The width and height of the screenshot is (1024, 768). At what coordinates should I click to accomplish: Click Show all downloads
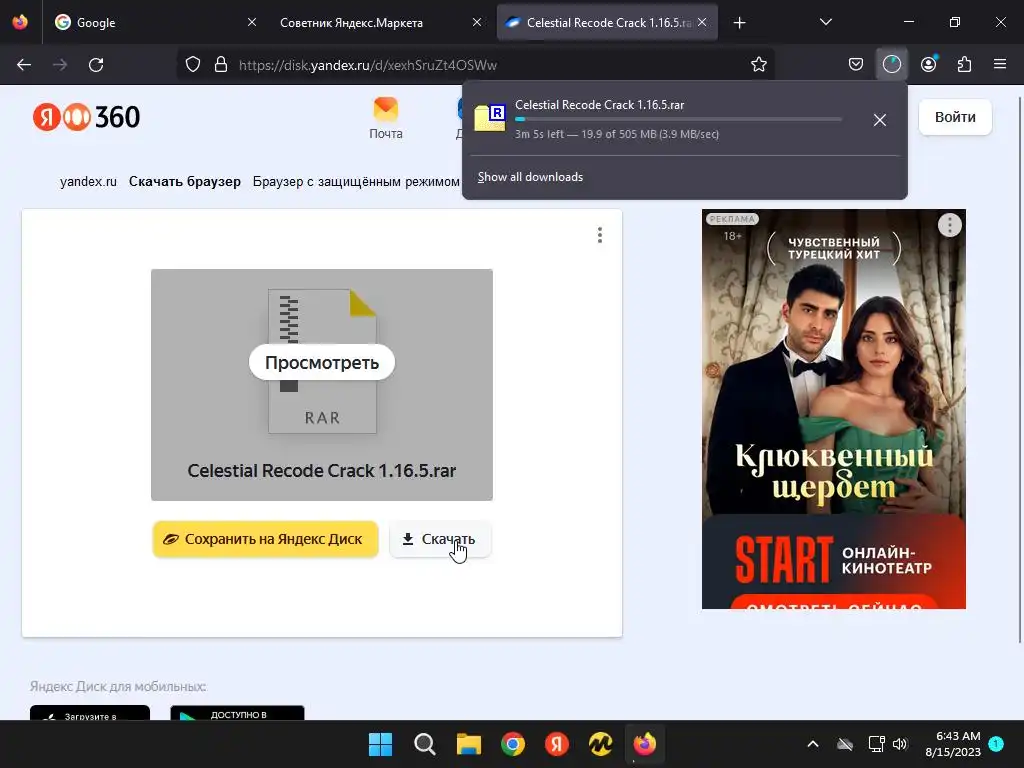[x=530, y=177]
